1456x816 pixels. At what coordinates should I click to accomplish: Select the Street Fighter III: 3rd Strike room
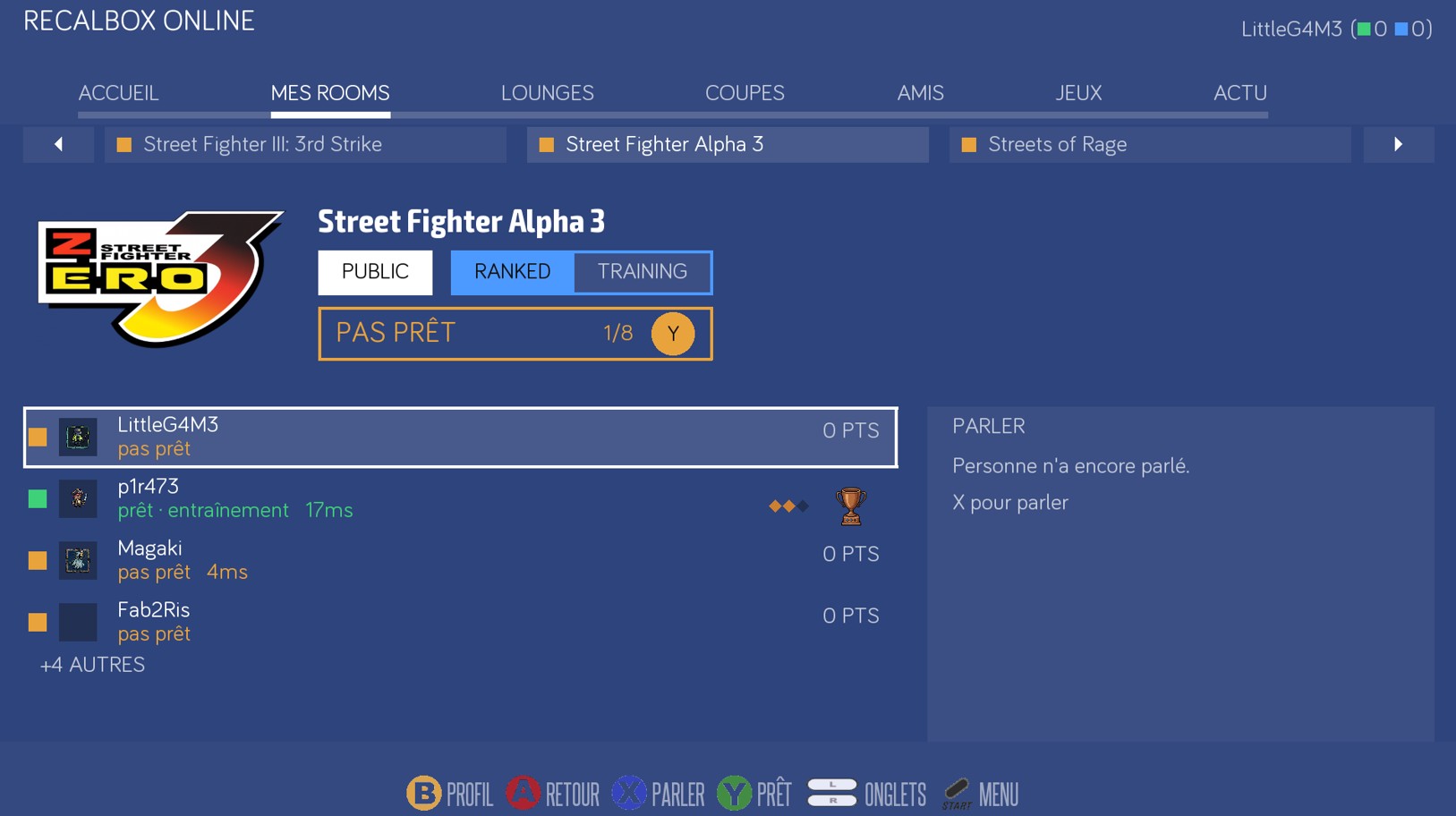(x=305, y=144)
